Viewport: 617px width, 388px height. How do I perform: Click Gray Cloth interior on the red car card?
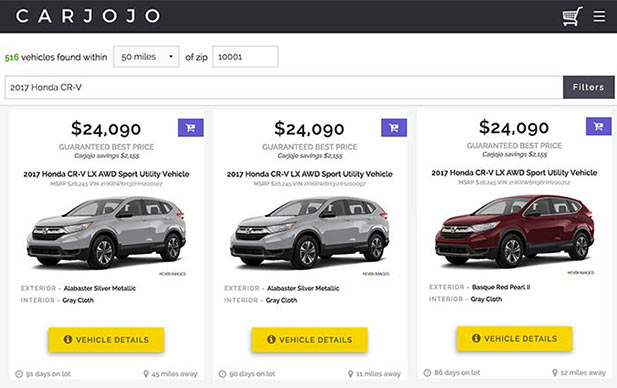tap(486, 299)
